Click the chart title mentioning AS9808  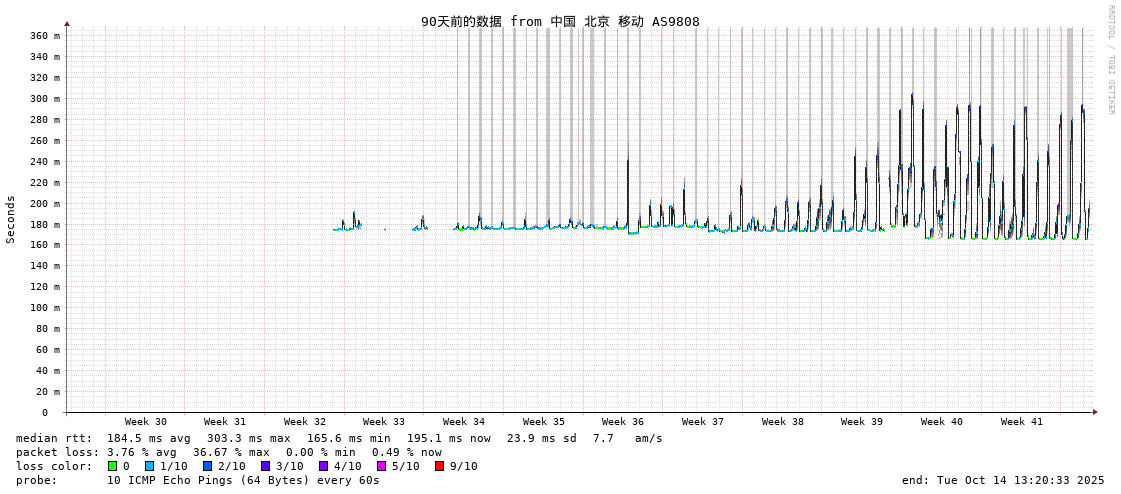click(x=560, y=21)
